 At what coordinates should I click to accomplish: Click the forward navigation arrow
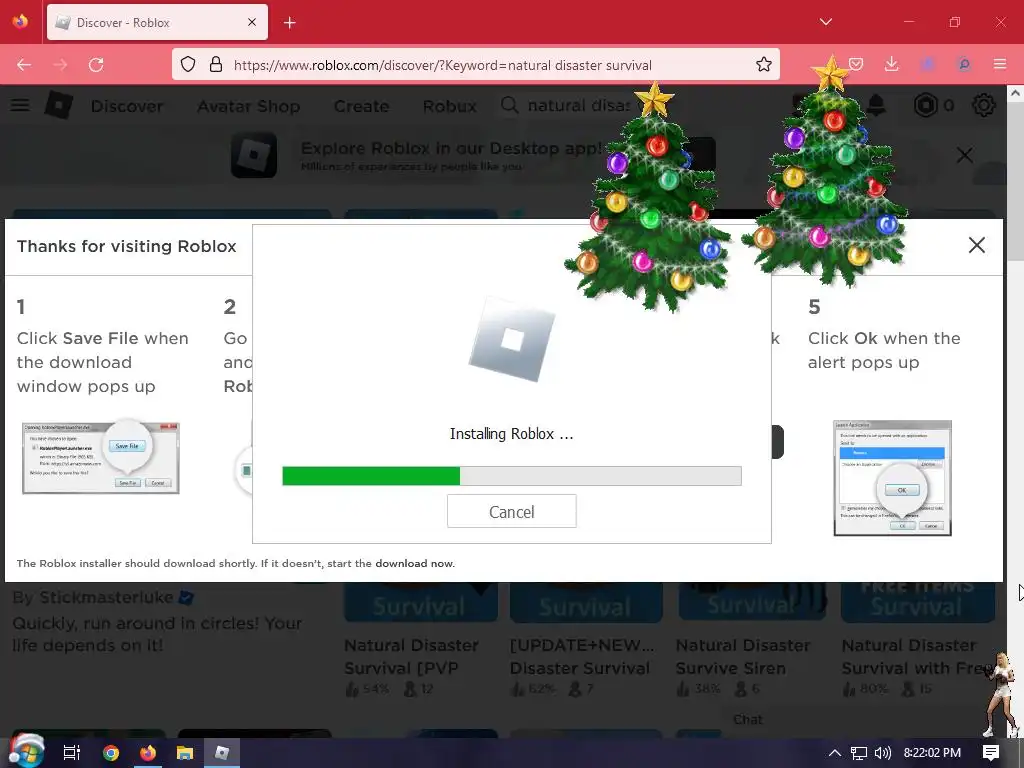[60, 65]
